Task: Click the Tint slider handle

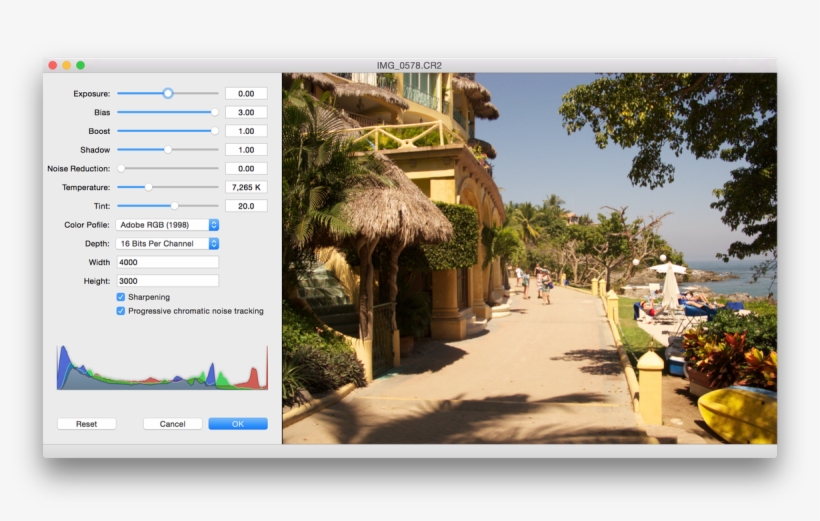Action: click(x=174, y=206)
